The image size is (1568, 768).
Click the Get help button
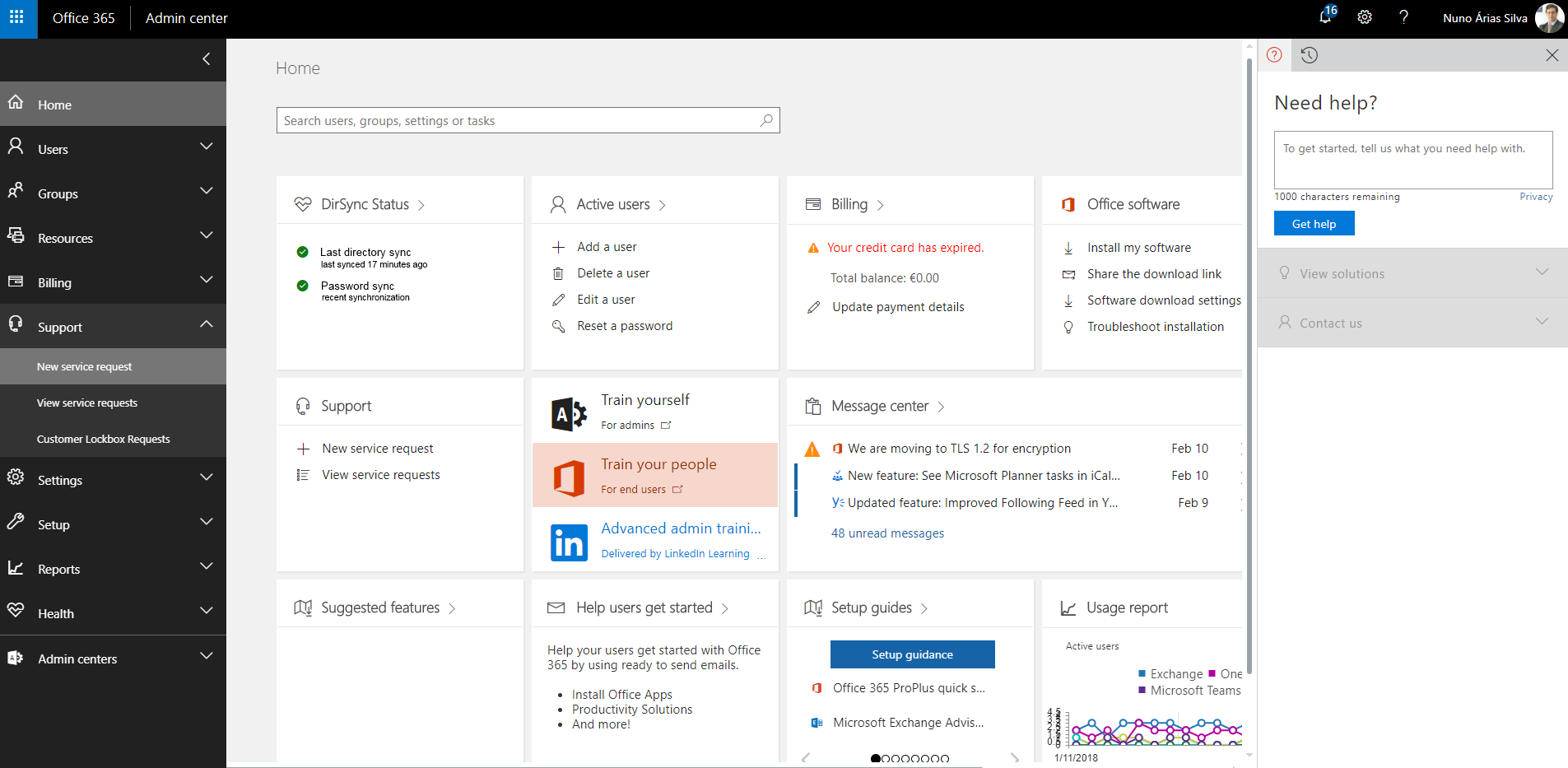pyautogui.click(x=1314, y=223)
